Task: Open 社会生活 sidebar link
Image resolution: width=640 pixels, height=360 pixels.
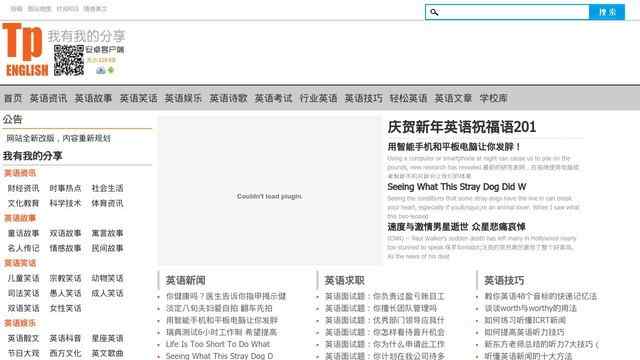Action: 107,188
